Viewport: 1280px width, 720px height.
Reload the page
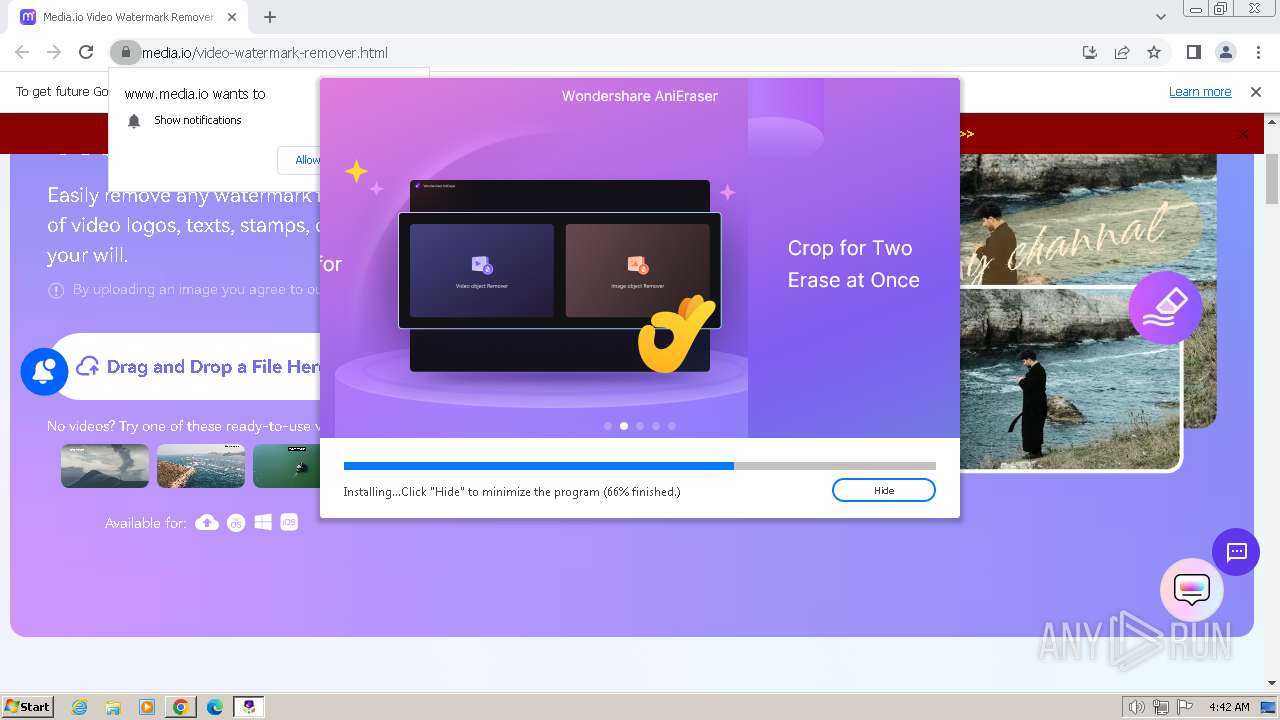click(x=86, y=52)
